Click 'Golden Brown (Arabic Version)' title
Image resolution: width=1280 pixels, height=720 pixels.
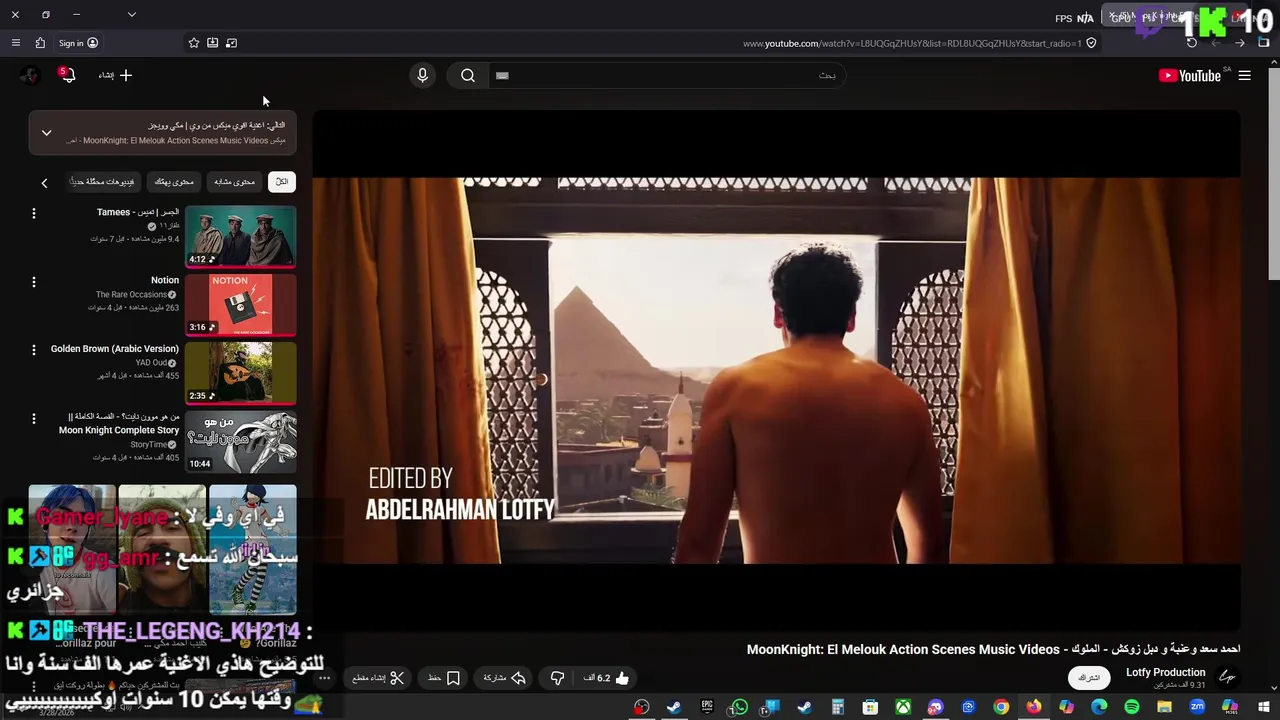click(x=115, y=349)
